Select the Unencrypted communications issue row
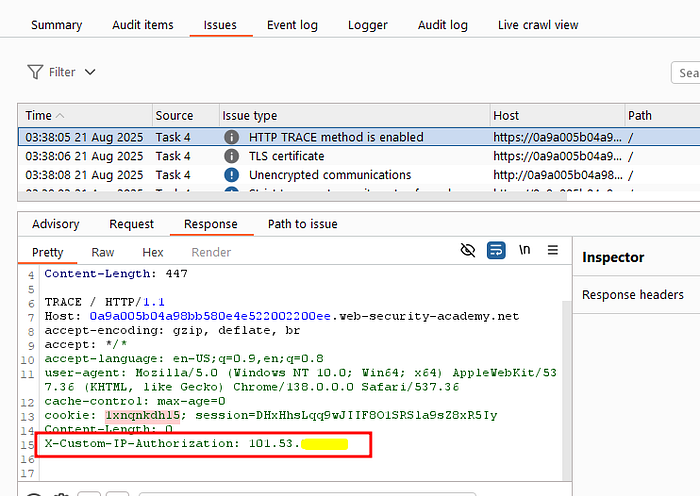The height and width of the screenshot is (496, 700). pyautogui.click(x=359, y=175)
